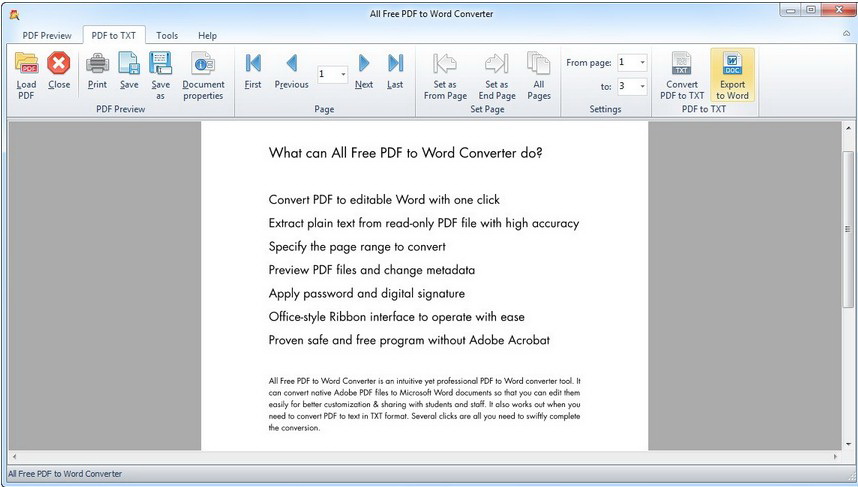The image size is (858, 487).
Task: Click the horizontal scrollbar left arrow
Action: 14,456
